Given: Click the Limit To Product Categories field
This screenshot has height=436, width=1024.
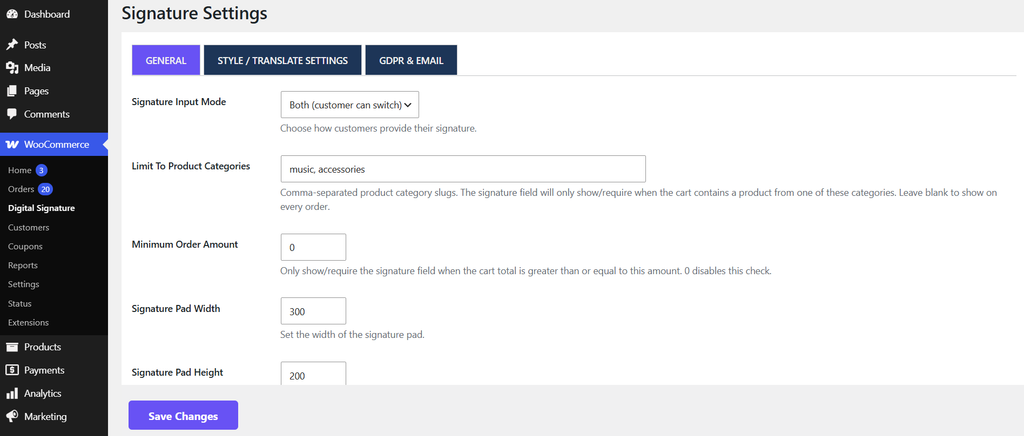Looking at the screenshot, I should coord(463,168).
